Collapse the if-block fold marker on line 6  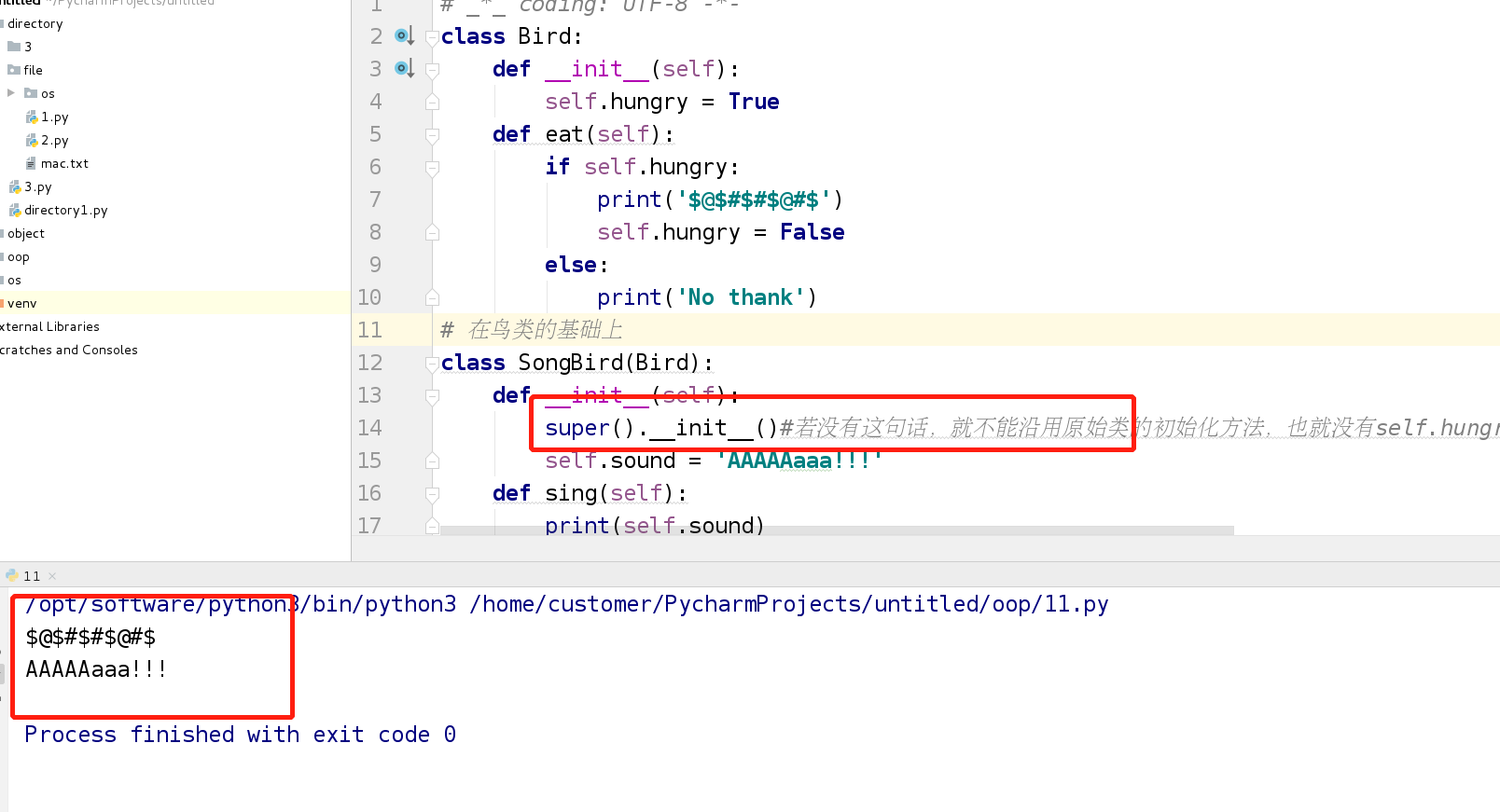pos(432,168)
